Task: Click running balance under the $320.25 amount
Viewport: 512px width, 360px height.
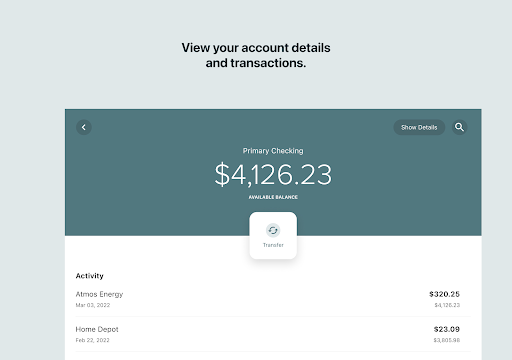Action: click(447, 305)
